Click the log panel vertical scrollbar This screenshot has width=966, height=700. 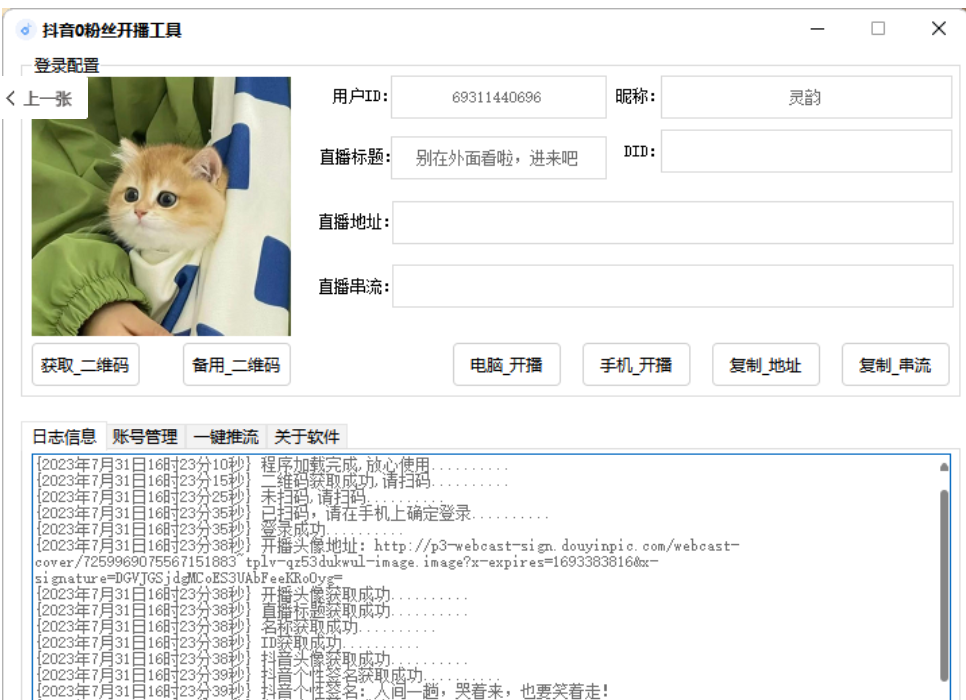point(944,580)
